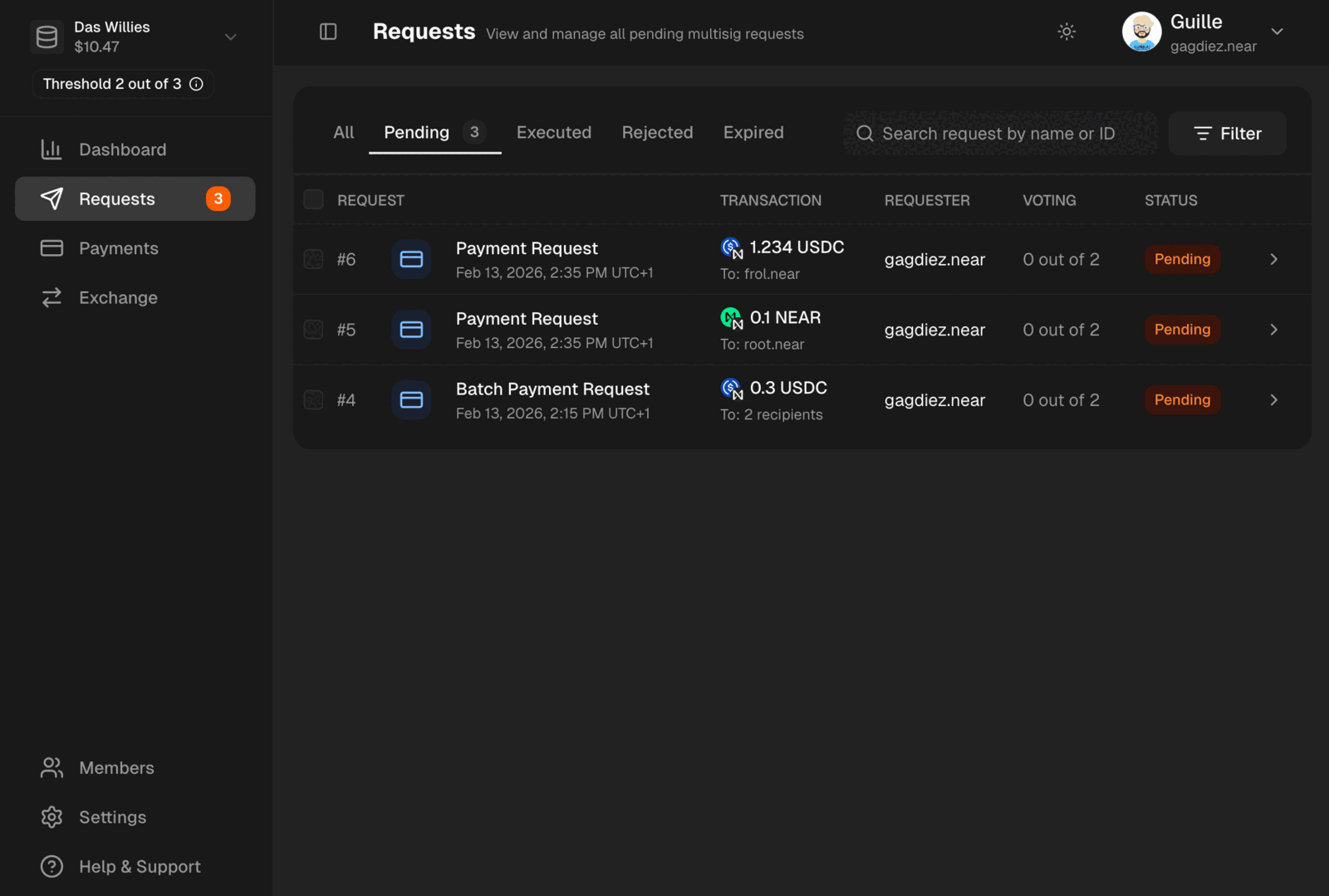Expand request #5 details chevron
The height and width of the screenshot is (896, 1329).
1273,330
